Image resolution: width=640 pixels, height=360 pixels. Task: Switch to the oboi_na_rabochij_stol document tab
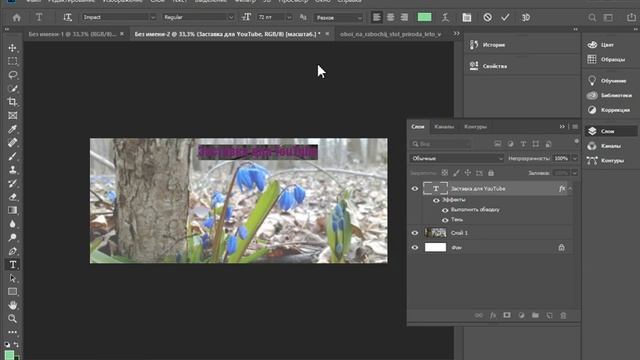(x=391, y=34)
